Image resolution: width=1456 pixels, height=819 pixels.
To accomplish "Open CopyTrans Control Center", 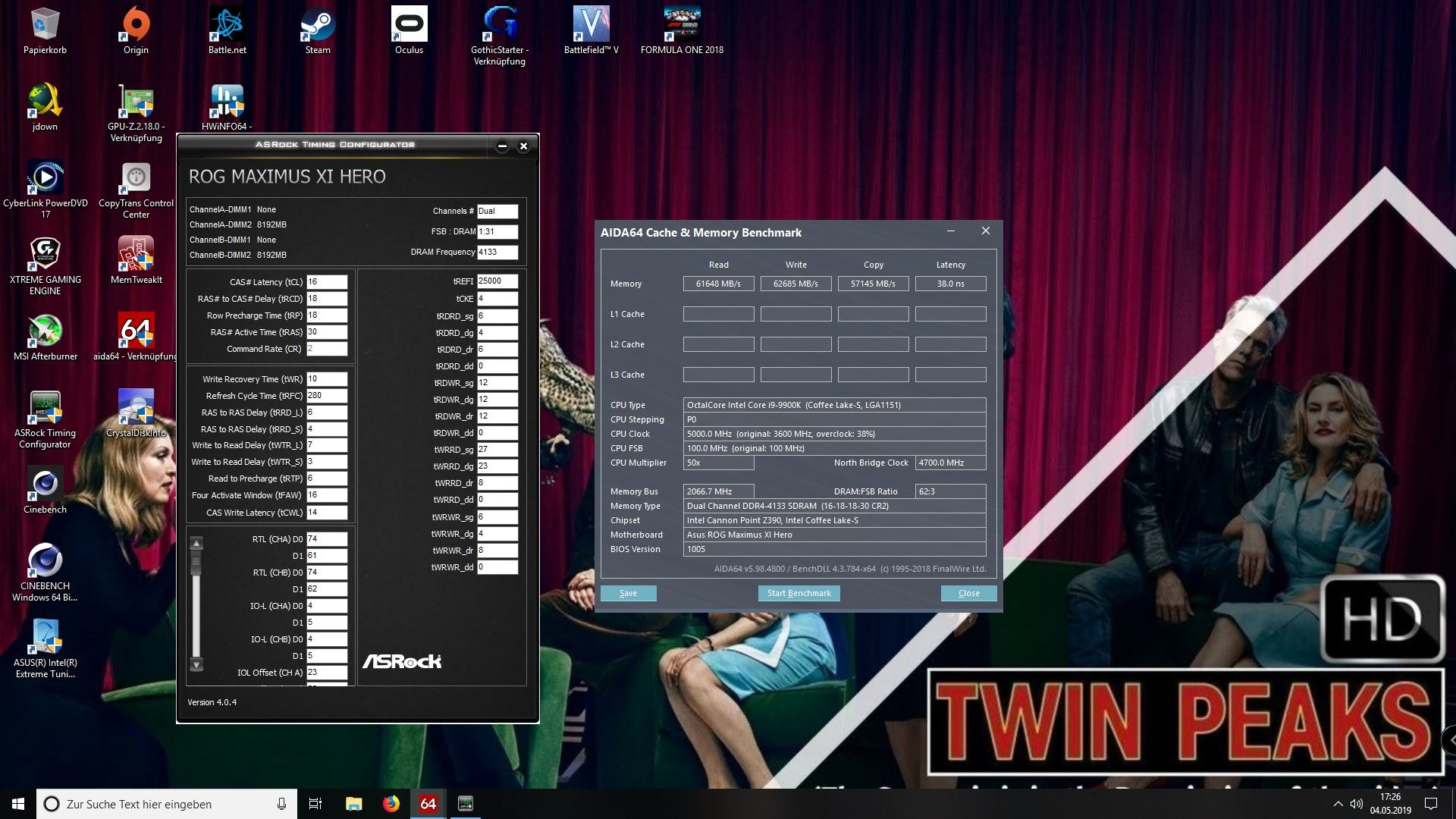I will tap(136, 189).
